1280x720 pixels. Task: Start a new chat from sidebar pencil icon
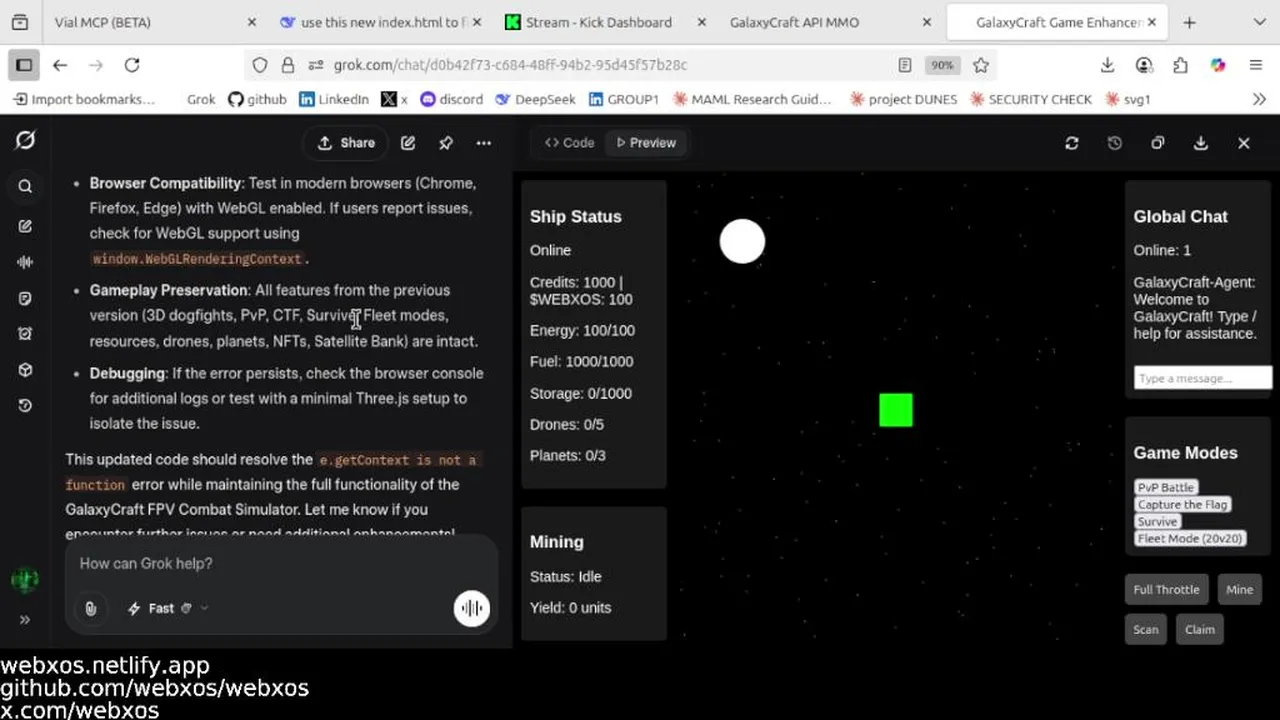[25, 226]
